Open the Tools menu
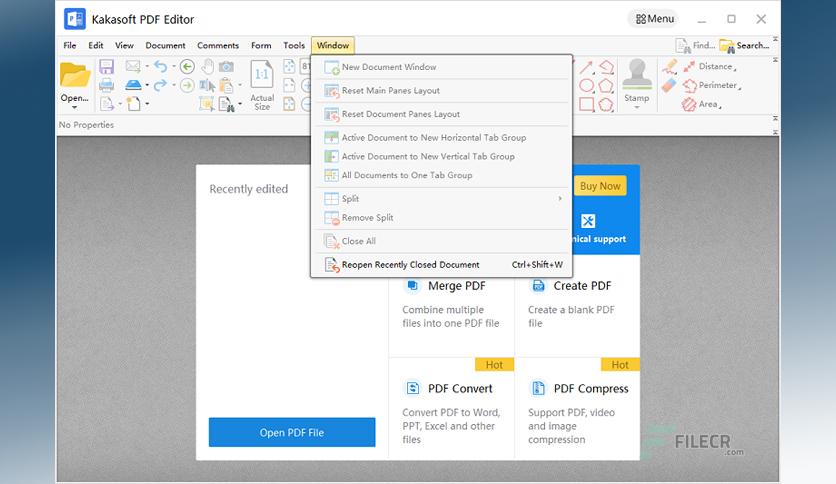 (x=294, y=46)
